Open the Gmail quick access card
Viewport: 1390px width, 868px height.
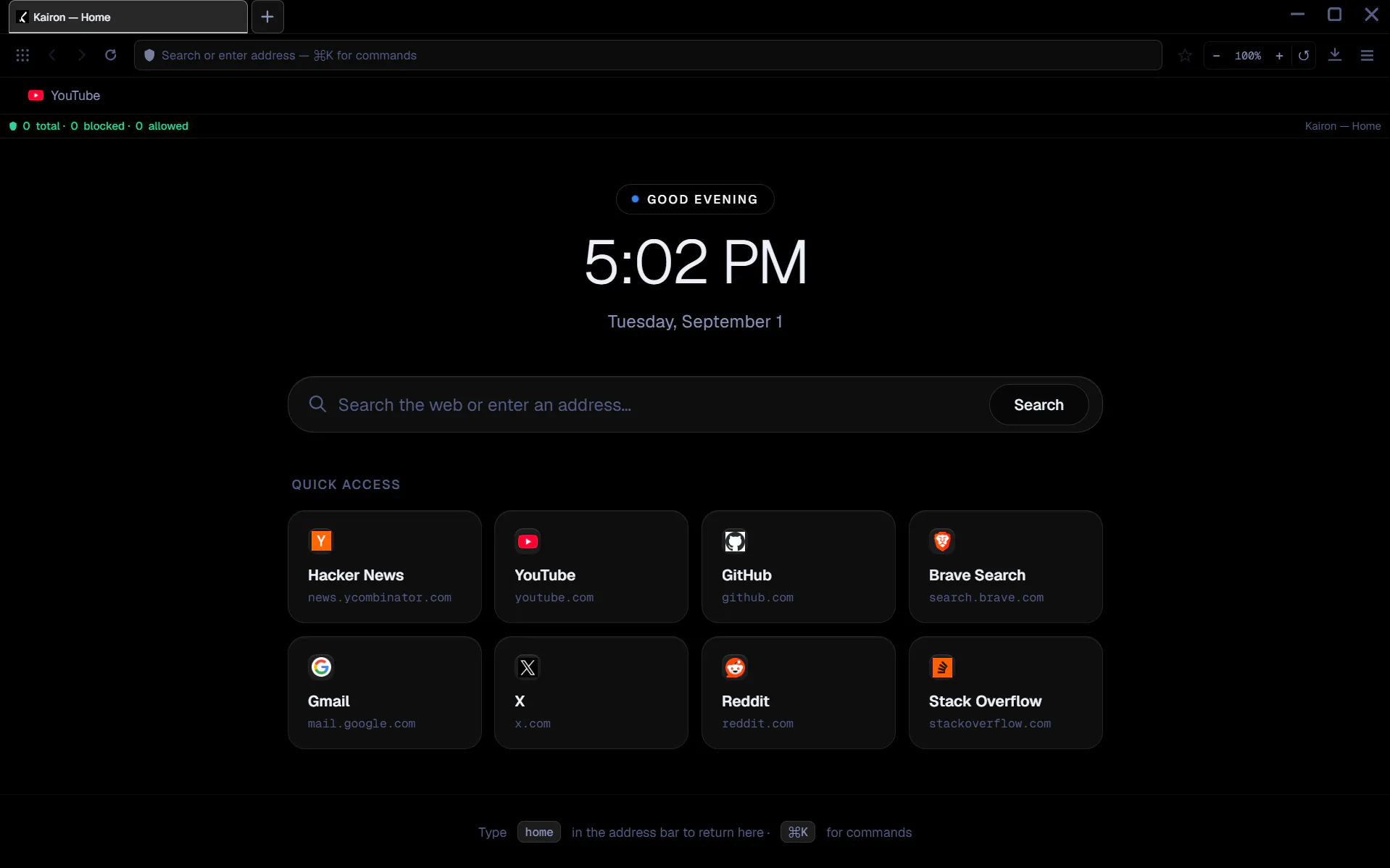coord(385,693)
